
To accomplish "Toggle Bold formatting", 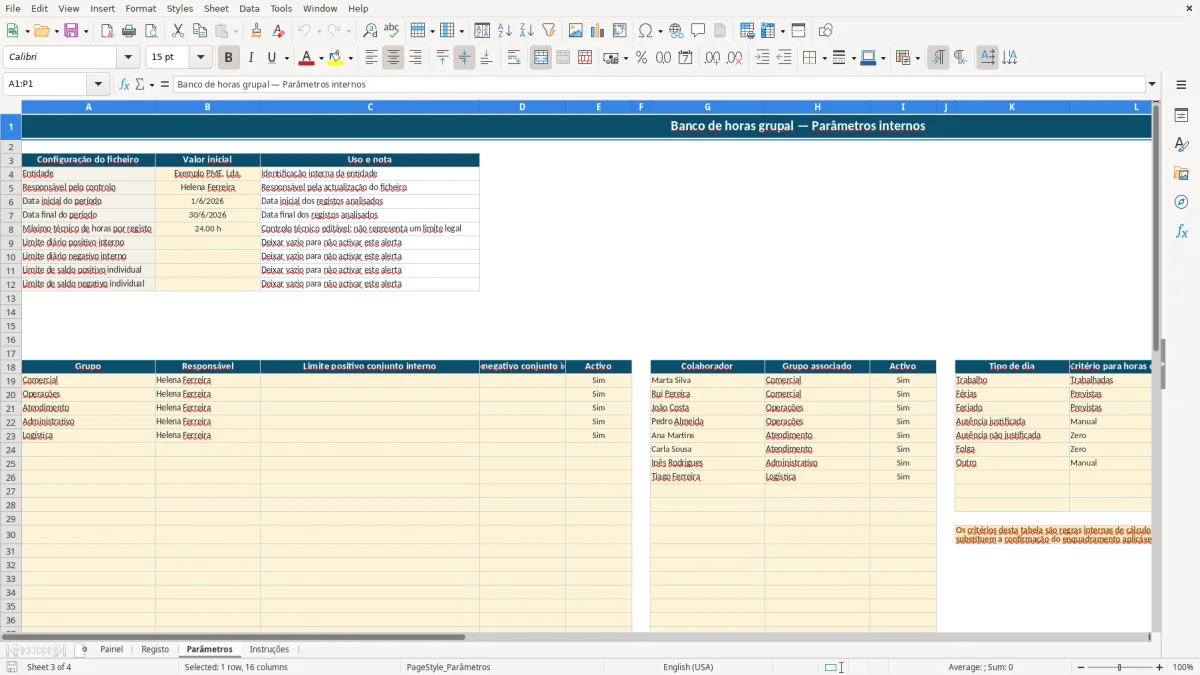I will click(229, 58).
